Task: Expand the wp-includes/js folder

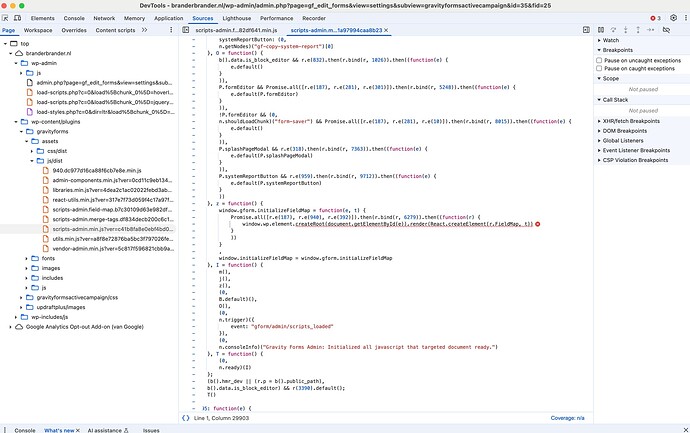Action: (16, 317)
